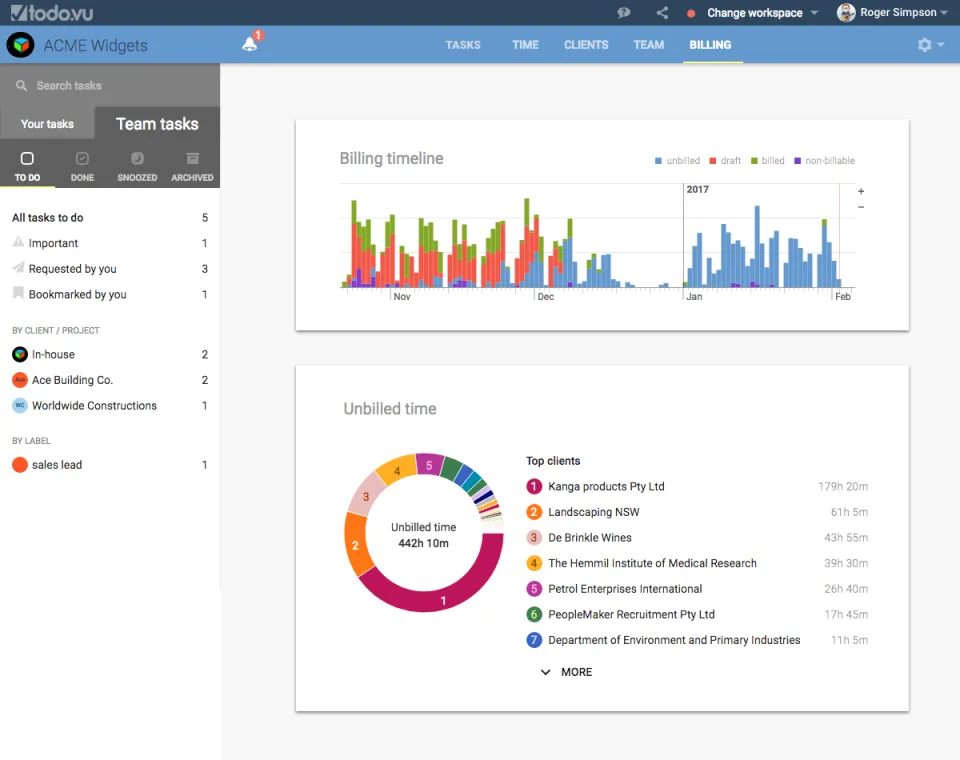This screenshot has height=760, width=960.
Task: Click ACME Widgets workspace name
Action: coord(96,45)
